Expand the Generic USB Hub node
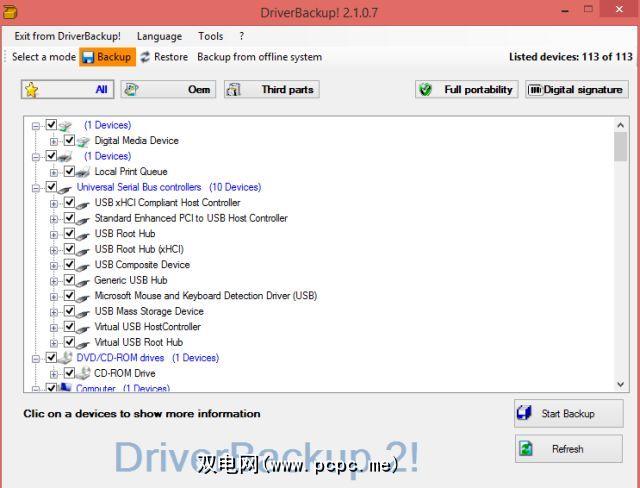 [54, 281]
